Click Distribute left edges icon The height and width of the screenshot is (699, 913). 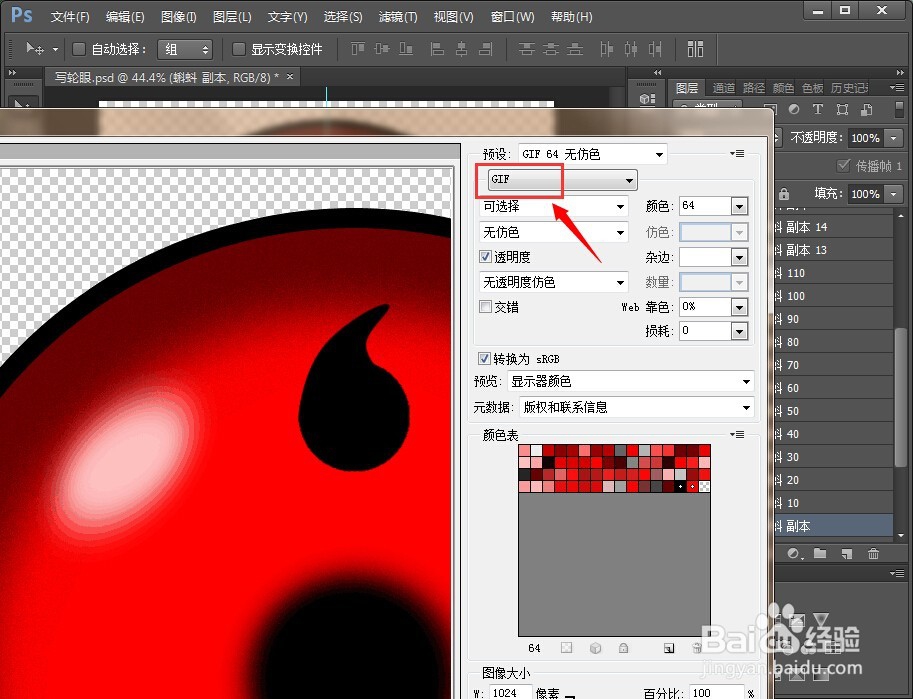point(606,49)
